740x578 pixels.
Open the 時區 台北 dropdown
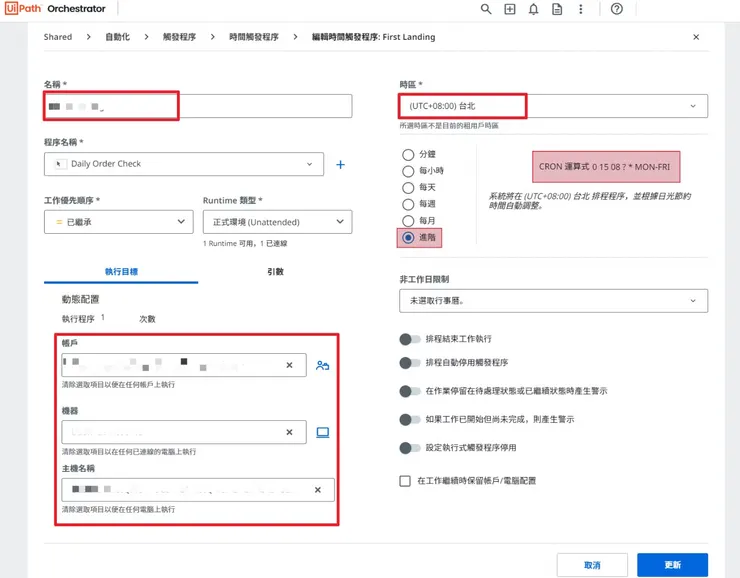(554, 106)
